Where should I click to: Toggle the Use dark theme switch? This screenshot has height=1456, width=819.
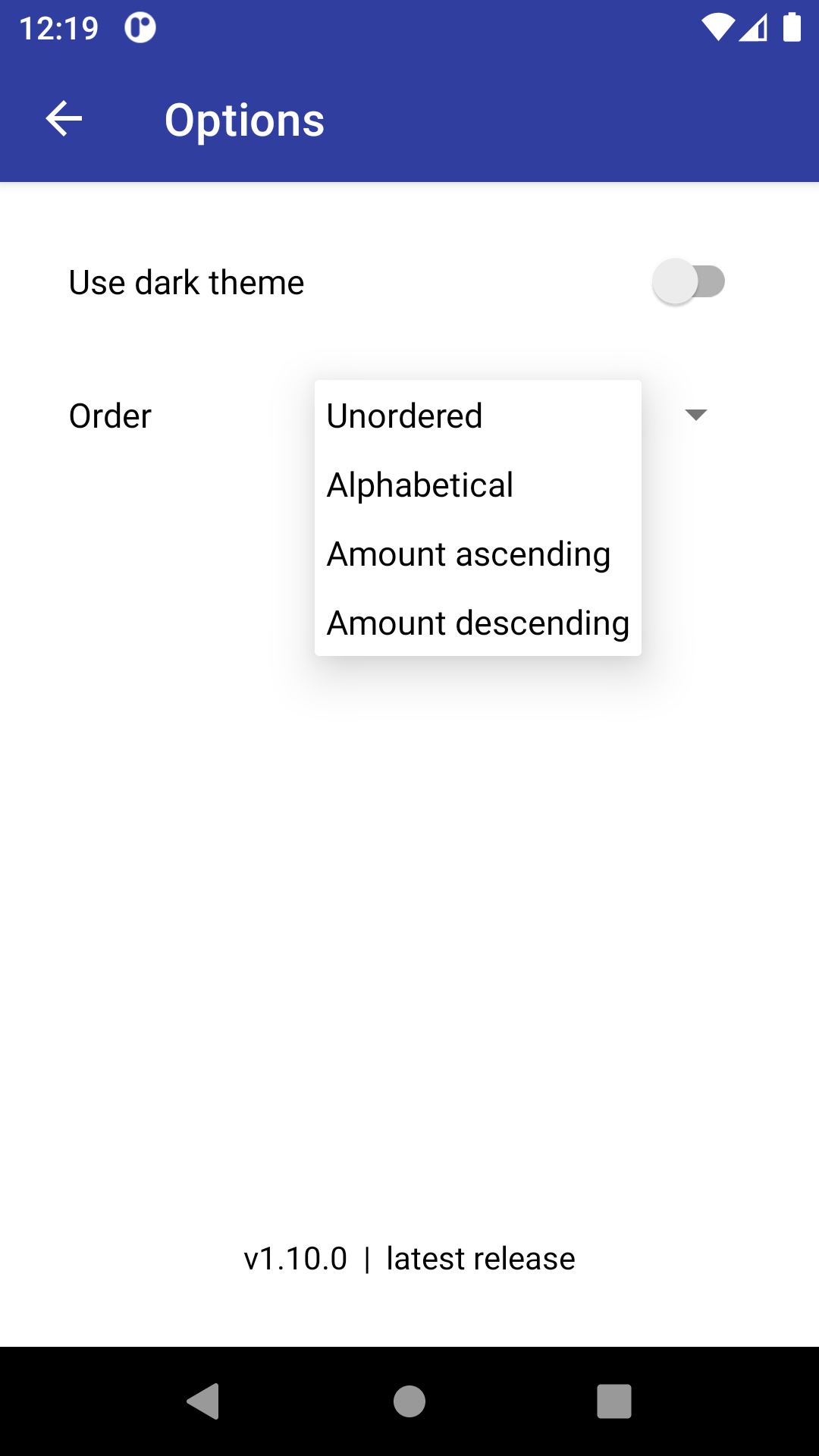pyautogui.click(x=689, y=282)
